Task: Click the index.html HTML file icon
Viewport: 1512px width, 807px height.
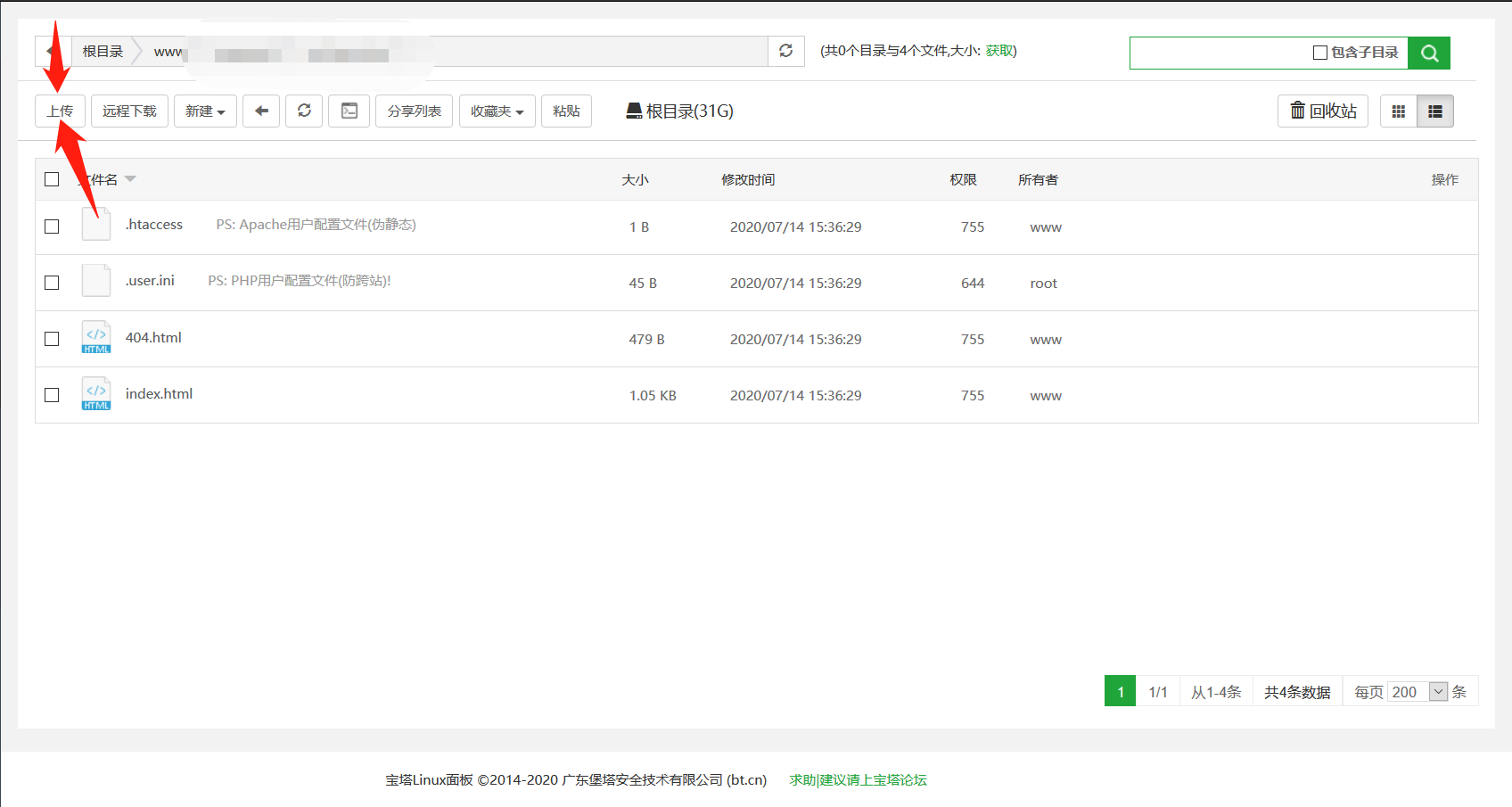Action: tap(96, 393)
